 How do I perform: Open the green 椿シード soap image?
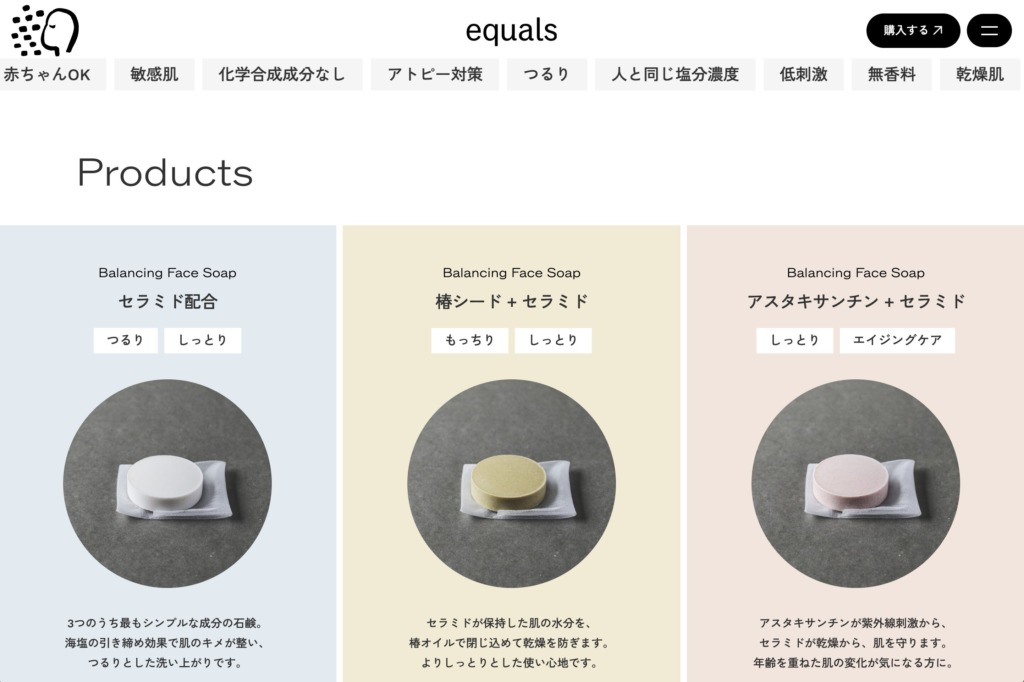pos(511,483)
